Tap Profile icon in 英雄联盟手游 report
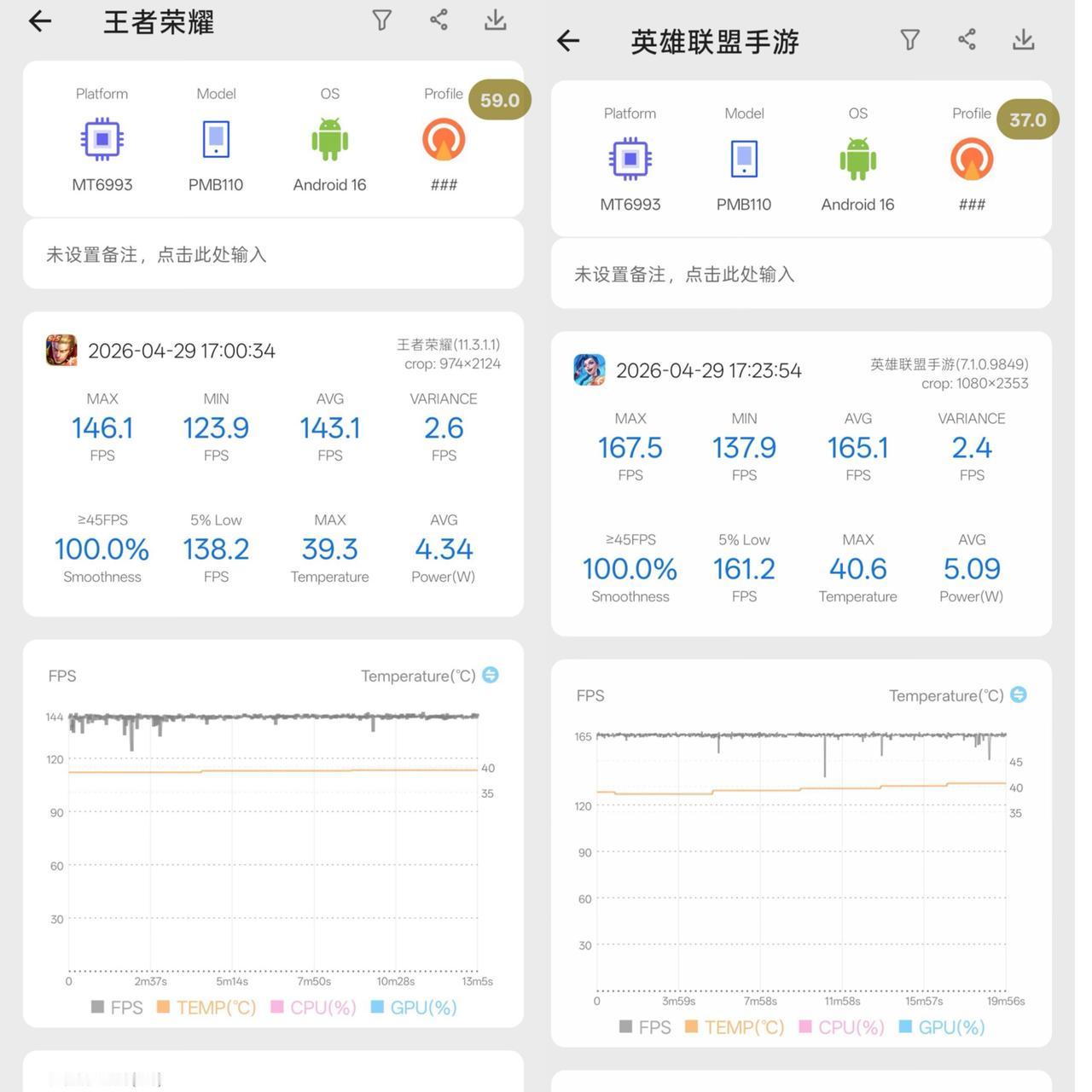The image size is (1092, 1092). click(x=972, y=159)
